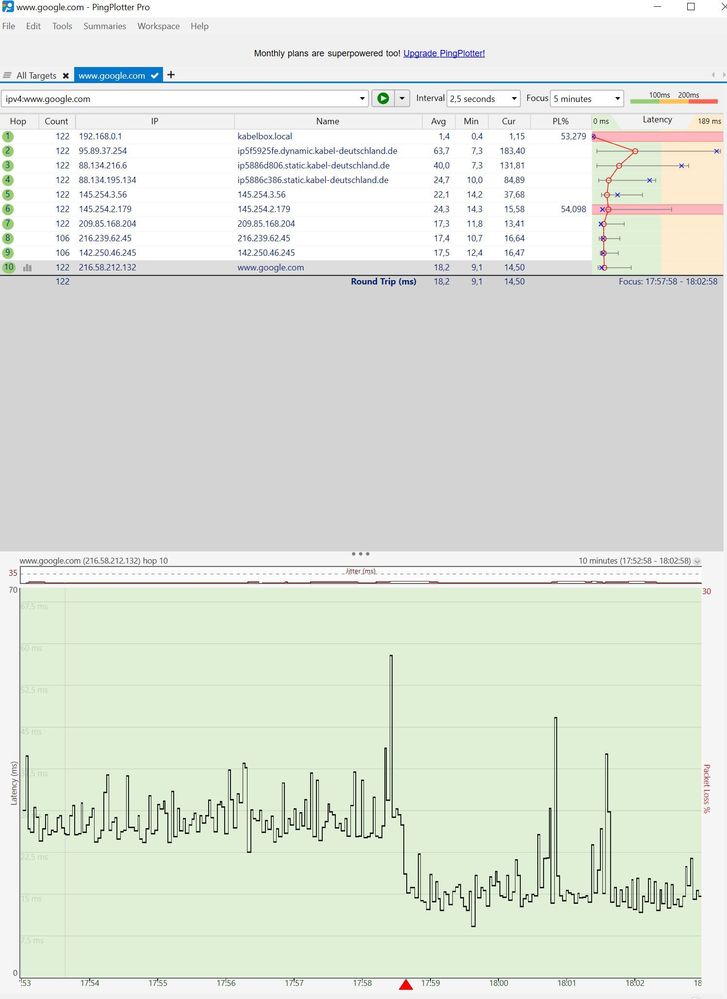The image size is (727, 999).
Task: Open the Focus 5 minutes dropdown
Action: point(587,99)
